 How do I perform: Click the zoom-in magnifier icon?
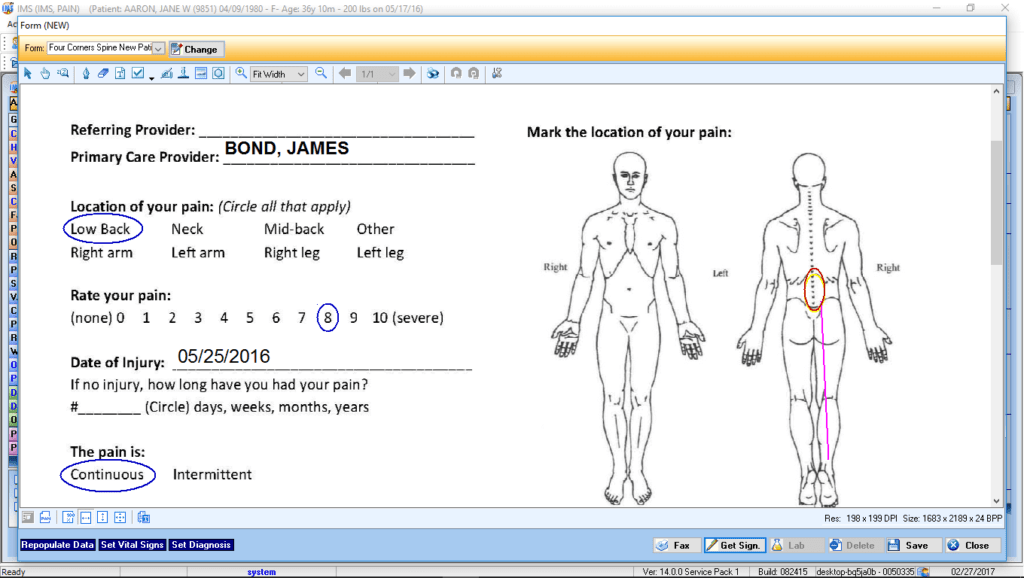tap(241, 73)
